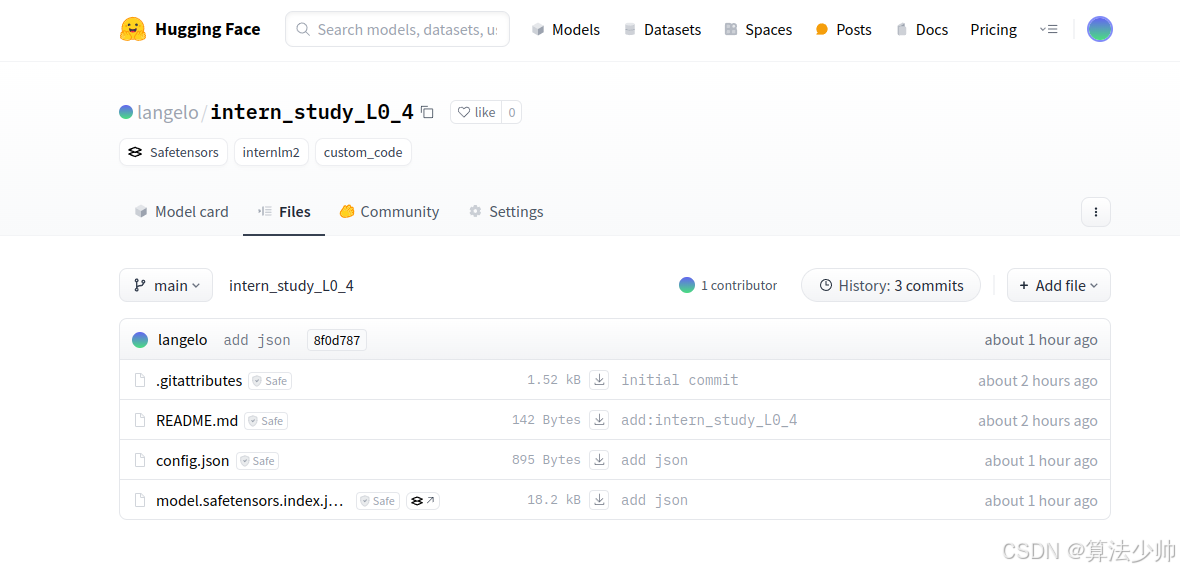Download the README.md file
The image size is (1180, 571).
tap(599, 420)
